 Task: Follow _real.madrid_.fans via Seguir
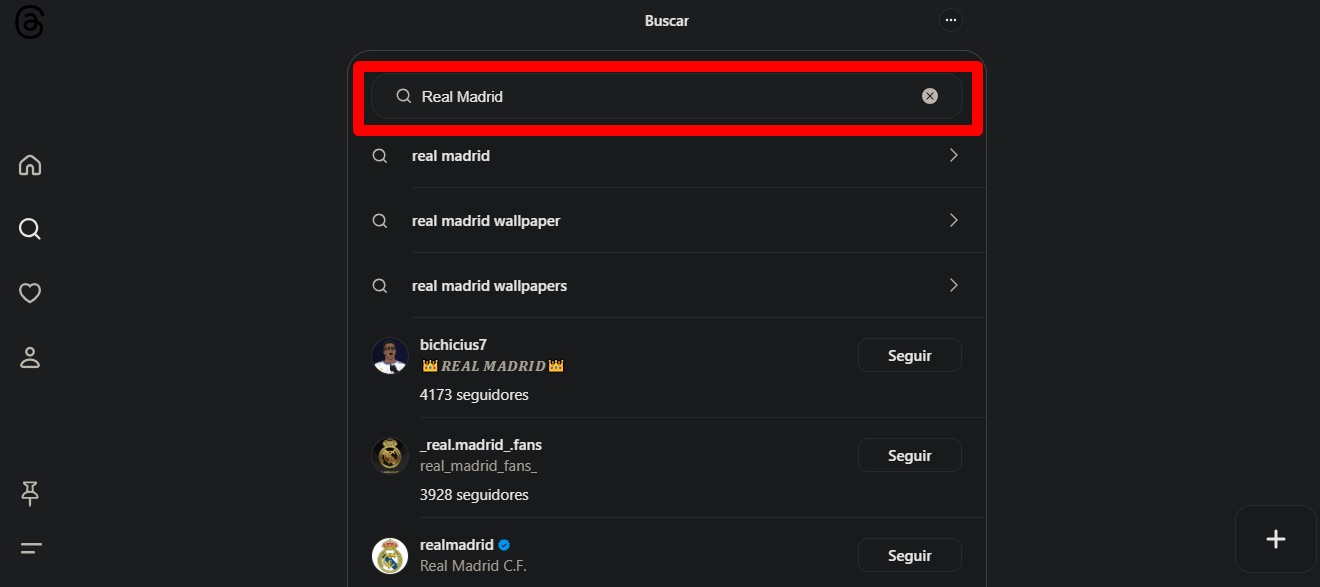pos(910,455)
